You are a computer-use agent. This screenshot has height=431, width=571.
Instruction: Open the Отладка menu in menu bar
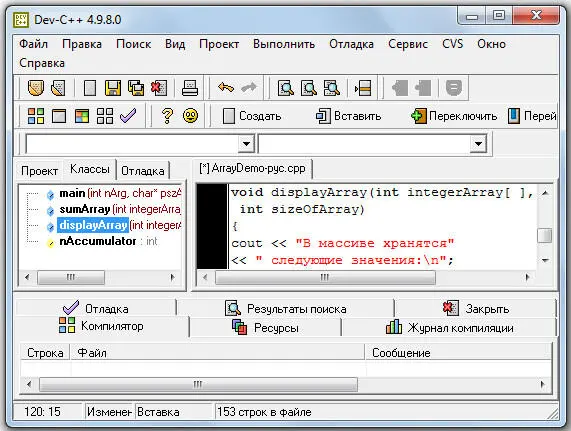351,44
